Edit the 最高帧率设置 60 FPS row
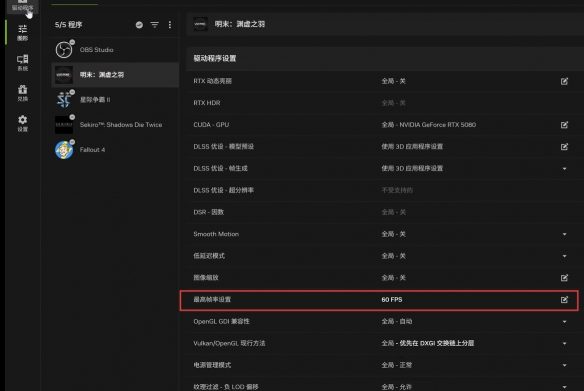Viewport: 584px width, 391px height. pos(564,300)
